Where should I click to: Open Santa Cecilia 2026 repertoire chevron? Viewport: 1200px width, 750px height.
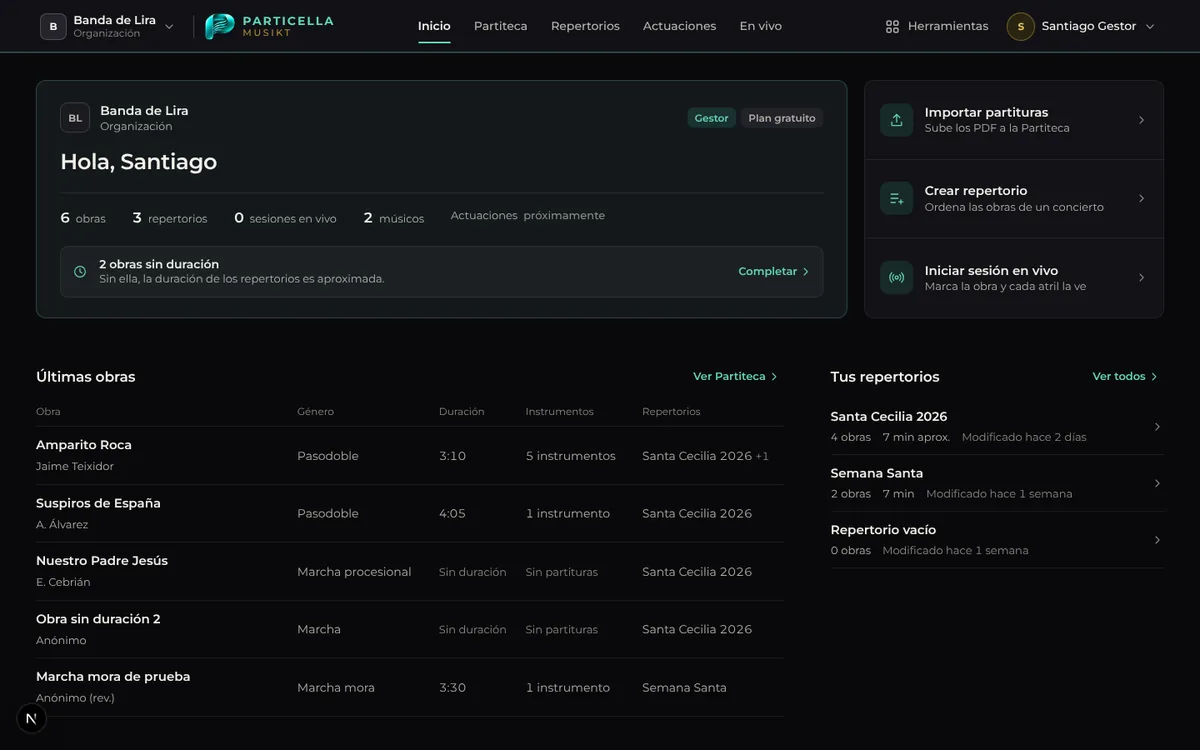pyautogui.click(x=1157, y=427)
